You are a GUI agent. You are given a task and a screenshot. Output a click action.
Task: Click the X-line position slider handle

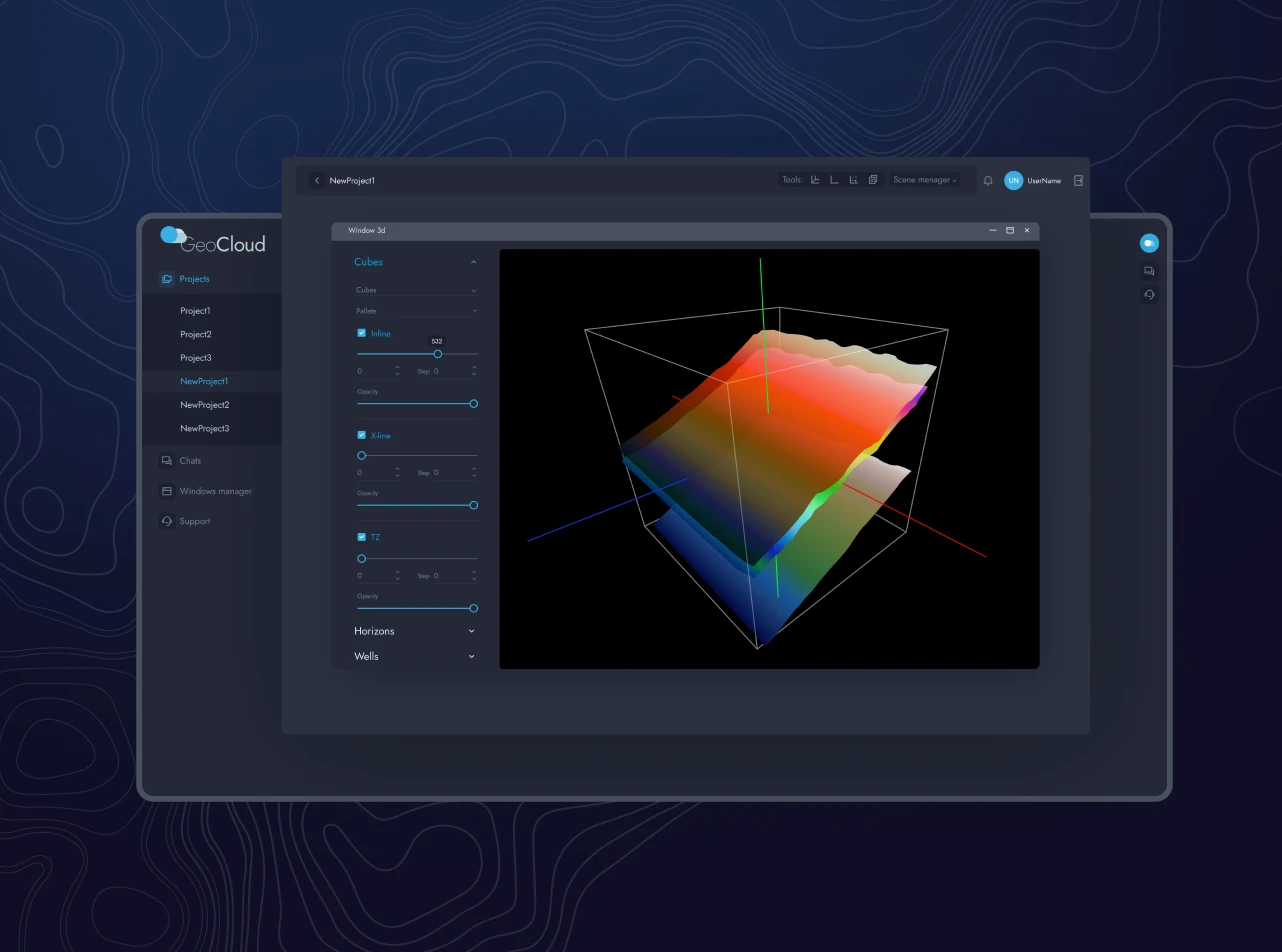362,456
